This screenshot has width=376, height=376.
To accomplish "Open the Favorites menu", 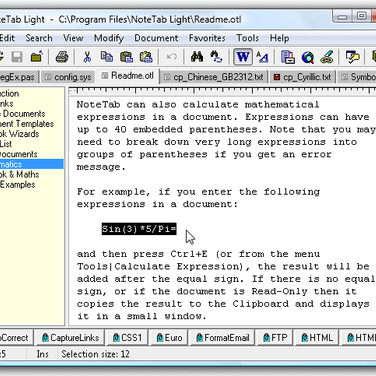I will pos(207,38).
